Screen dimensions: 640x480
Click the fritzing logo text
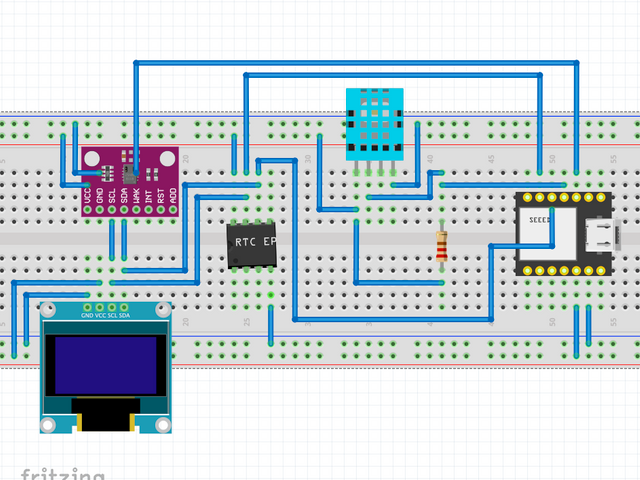coord(62,472)
